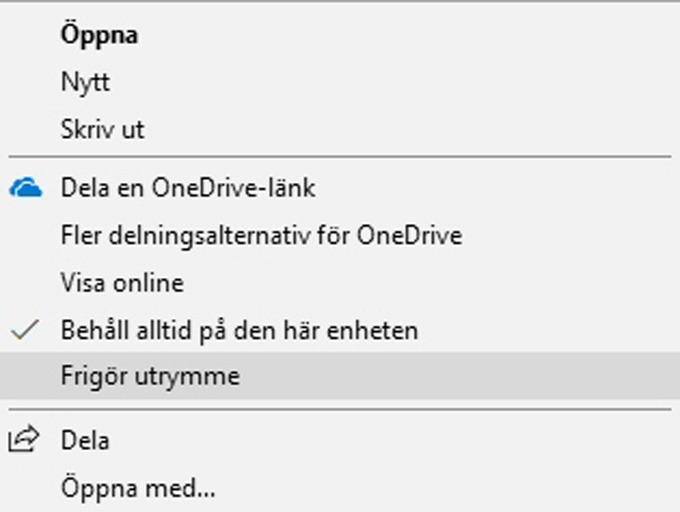Click the blue OneDrive cloud icon

(26, 187)
